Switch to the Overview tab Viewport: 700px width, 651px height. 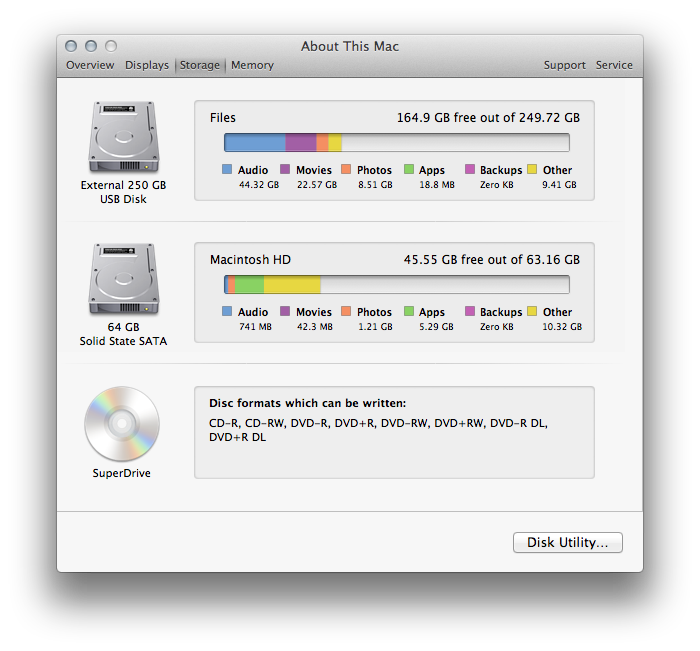(x=90, y=65)
